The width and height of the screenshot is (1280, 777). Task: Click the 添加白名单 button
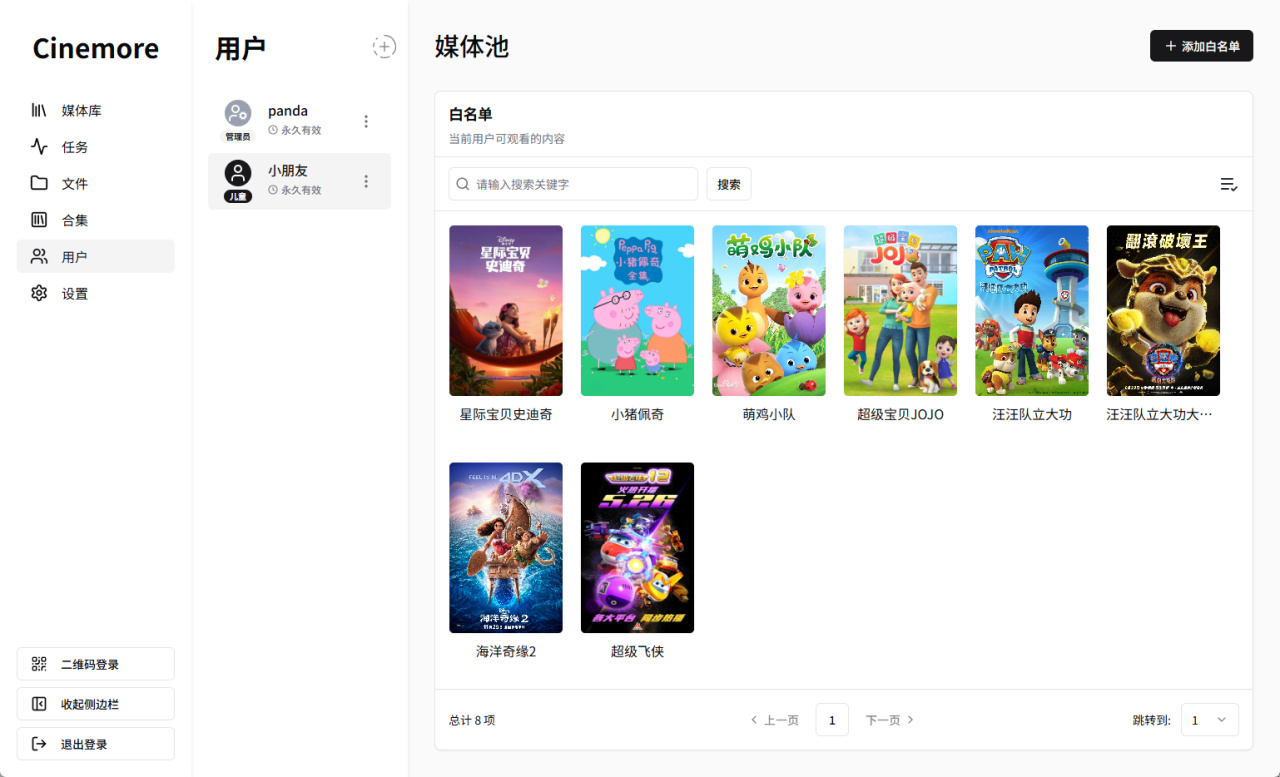click(1201, 46)
